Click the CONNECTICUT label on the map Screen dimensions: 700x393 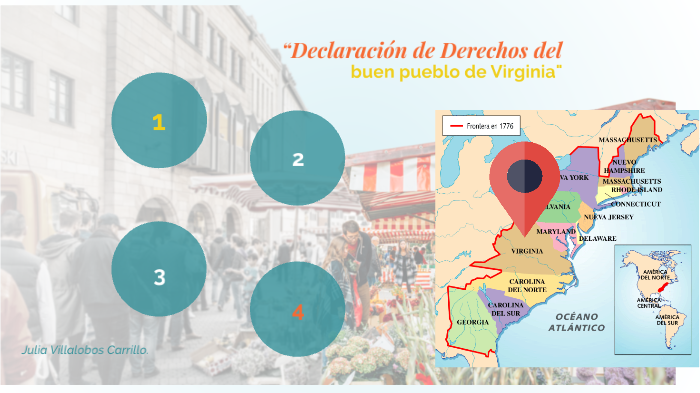[x=636, y=204]
